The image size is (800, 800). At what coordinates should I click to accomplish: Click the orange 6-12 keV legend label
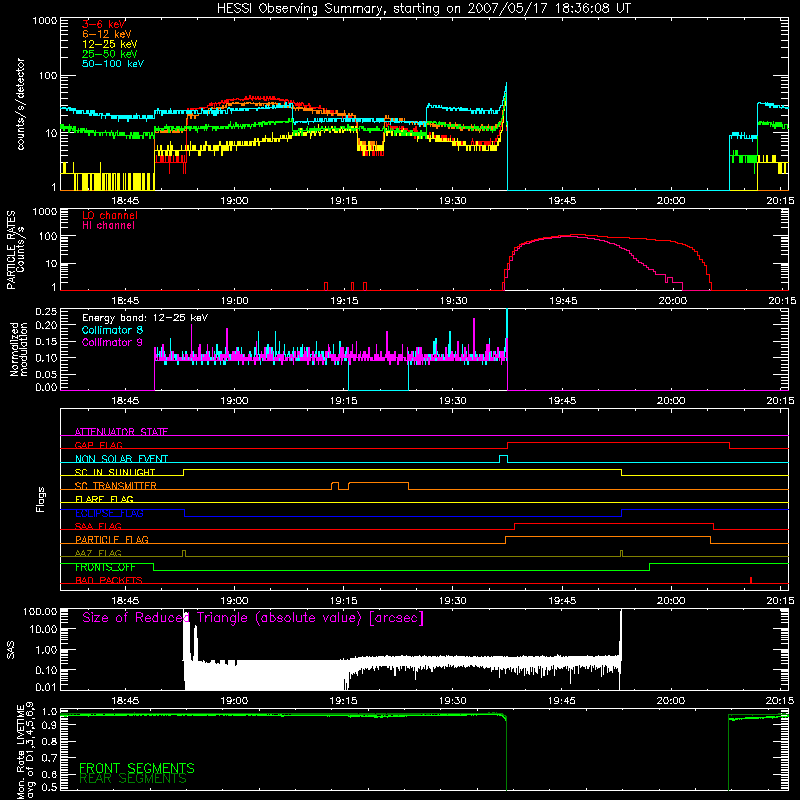point(106,34)
